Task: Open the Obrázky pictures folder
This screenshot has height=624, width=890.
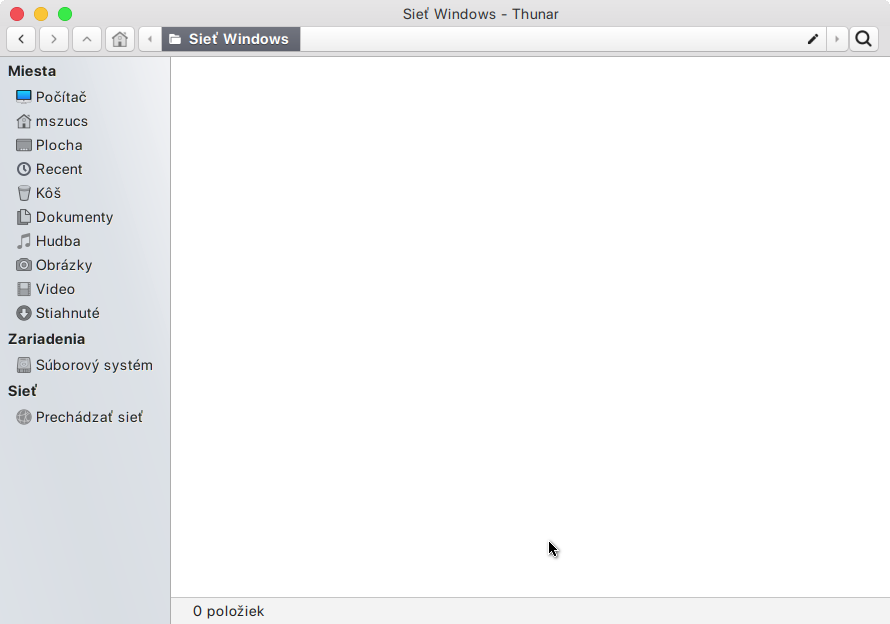Action: pos(64,265)
